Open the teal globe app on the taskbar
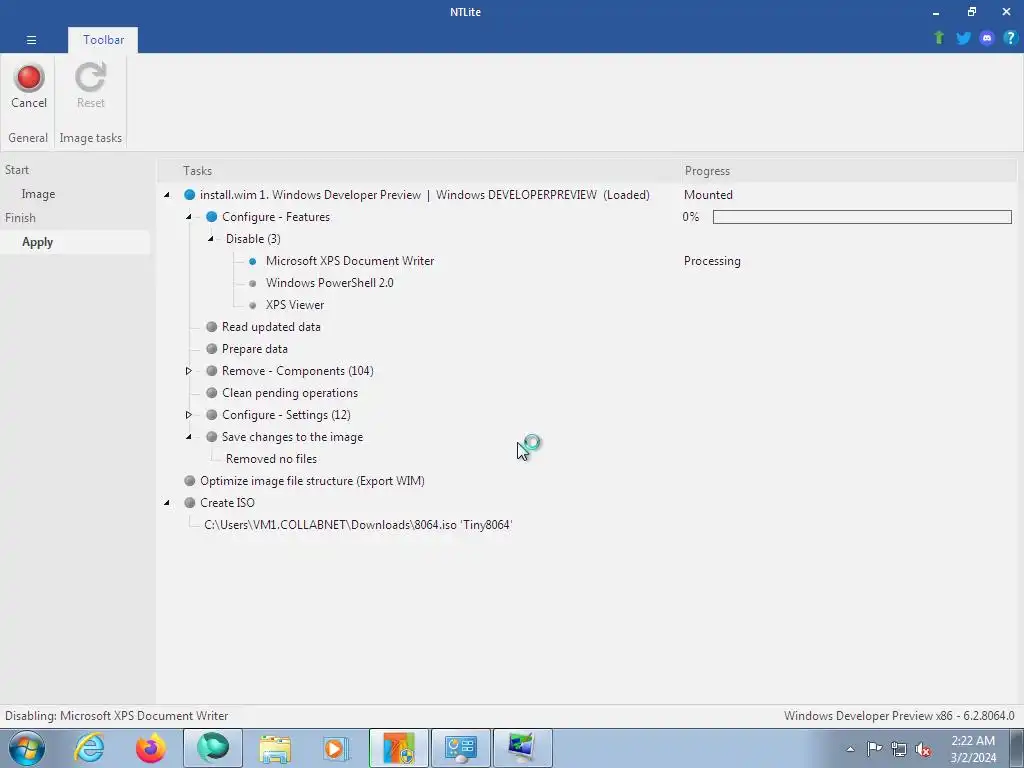1024x768 pixels. coord(213,748)
